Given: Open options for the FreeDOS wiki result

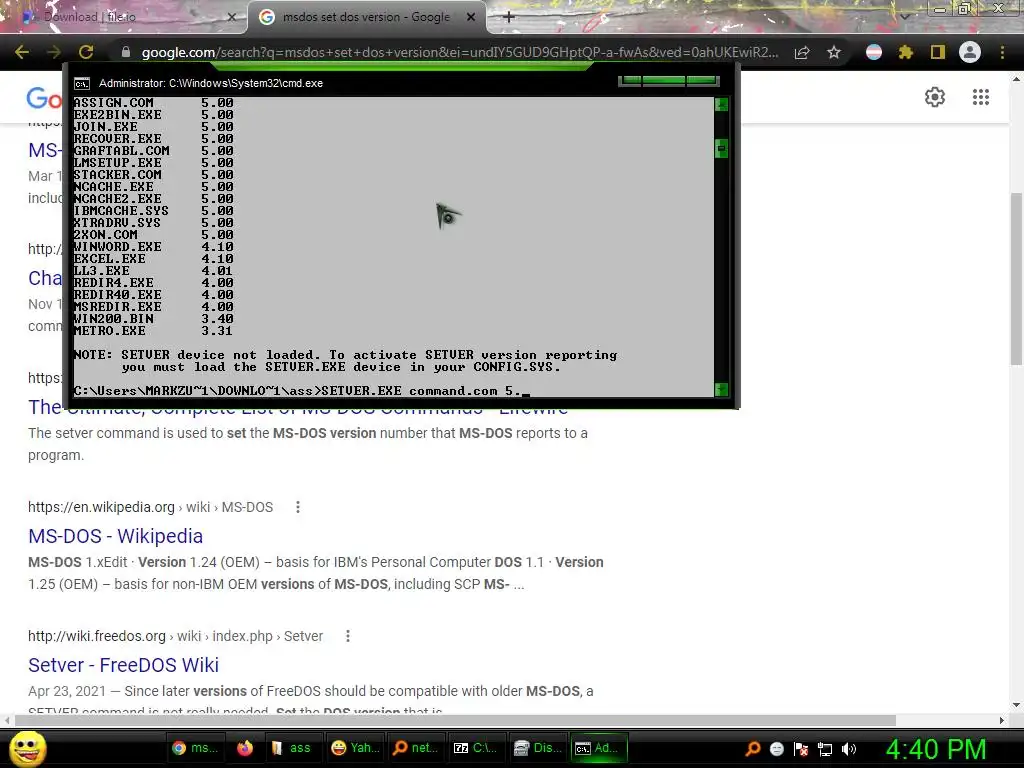Looking at the screenshot, I should click(x=348, y=636).
